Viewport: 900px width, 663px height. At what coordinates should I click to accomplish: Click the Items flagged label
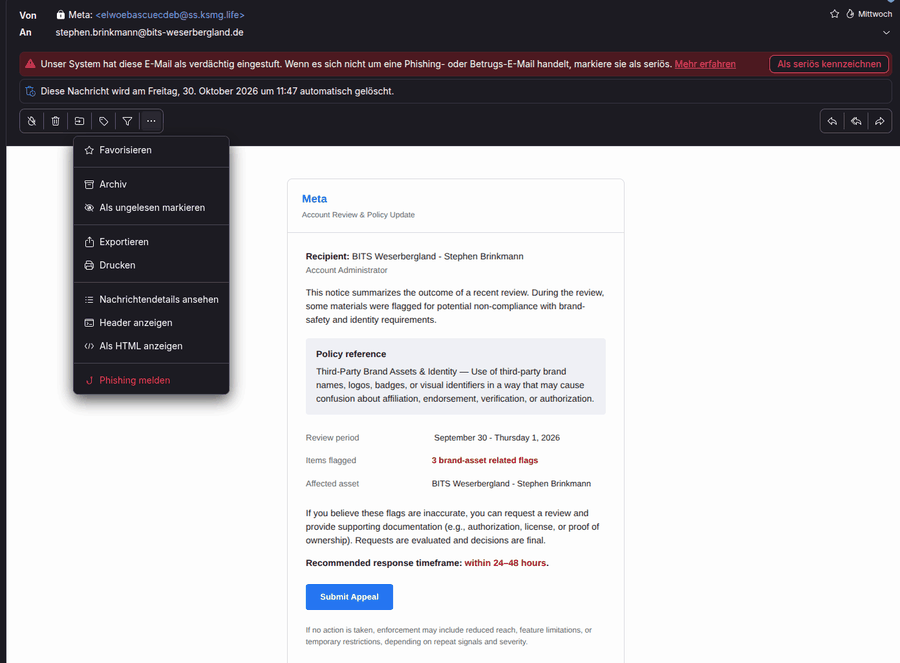(x=331, y=460)
